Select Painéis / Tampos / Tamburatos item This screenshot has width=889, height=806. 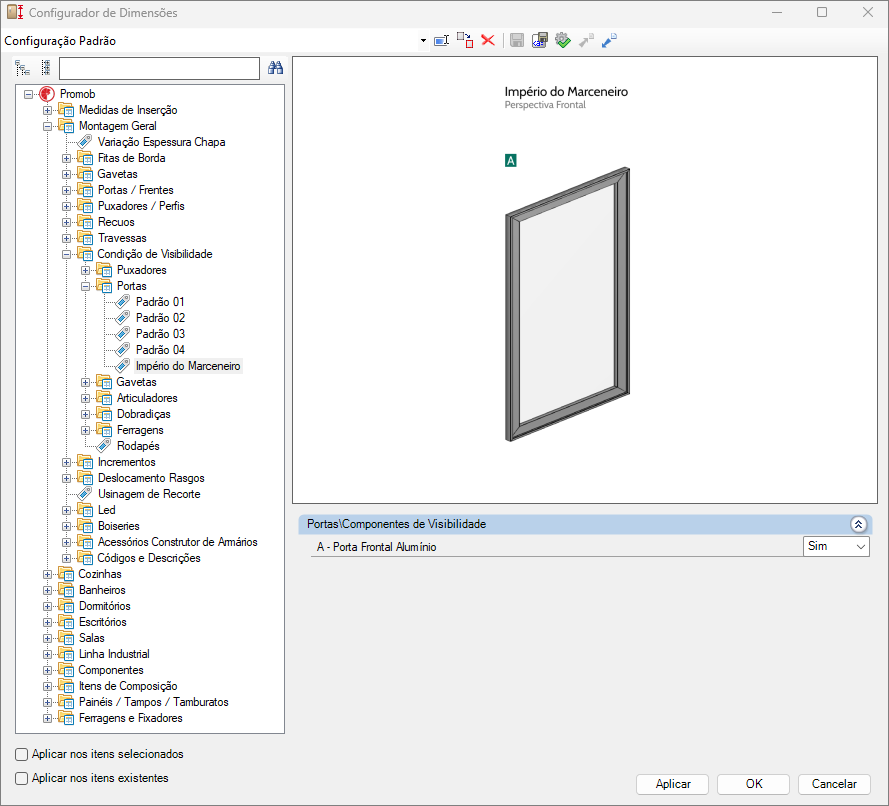[x=154, y=702]
